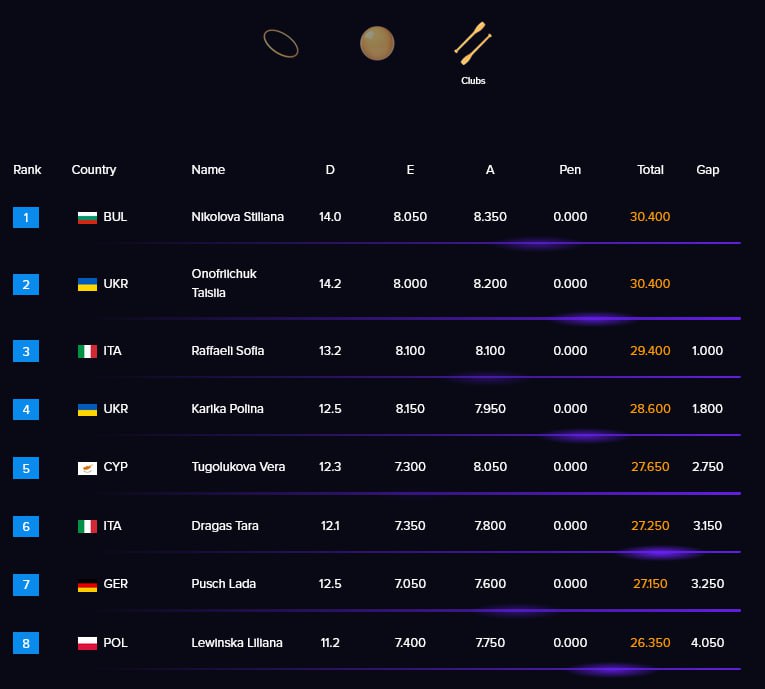Click Bulgaria flag next to BUL

pos(87,217)
